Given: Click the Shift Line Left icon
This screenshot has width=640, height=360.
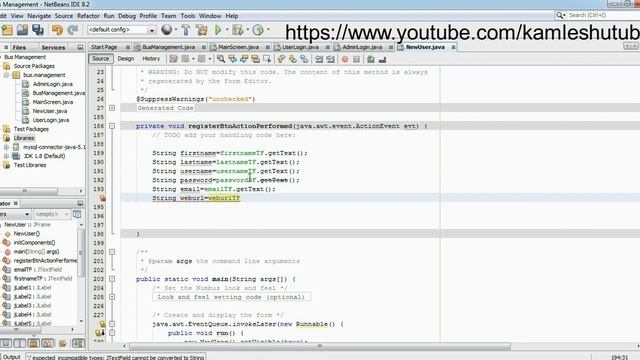Looking at the screenshot, I should (x=319, y=59).
